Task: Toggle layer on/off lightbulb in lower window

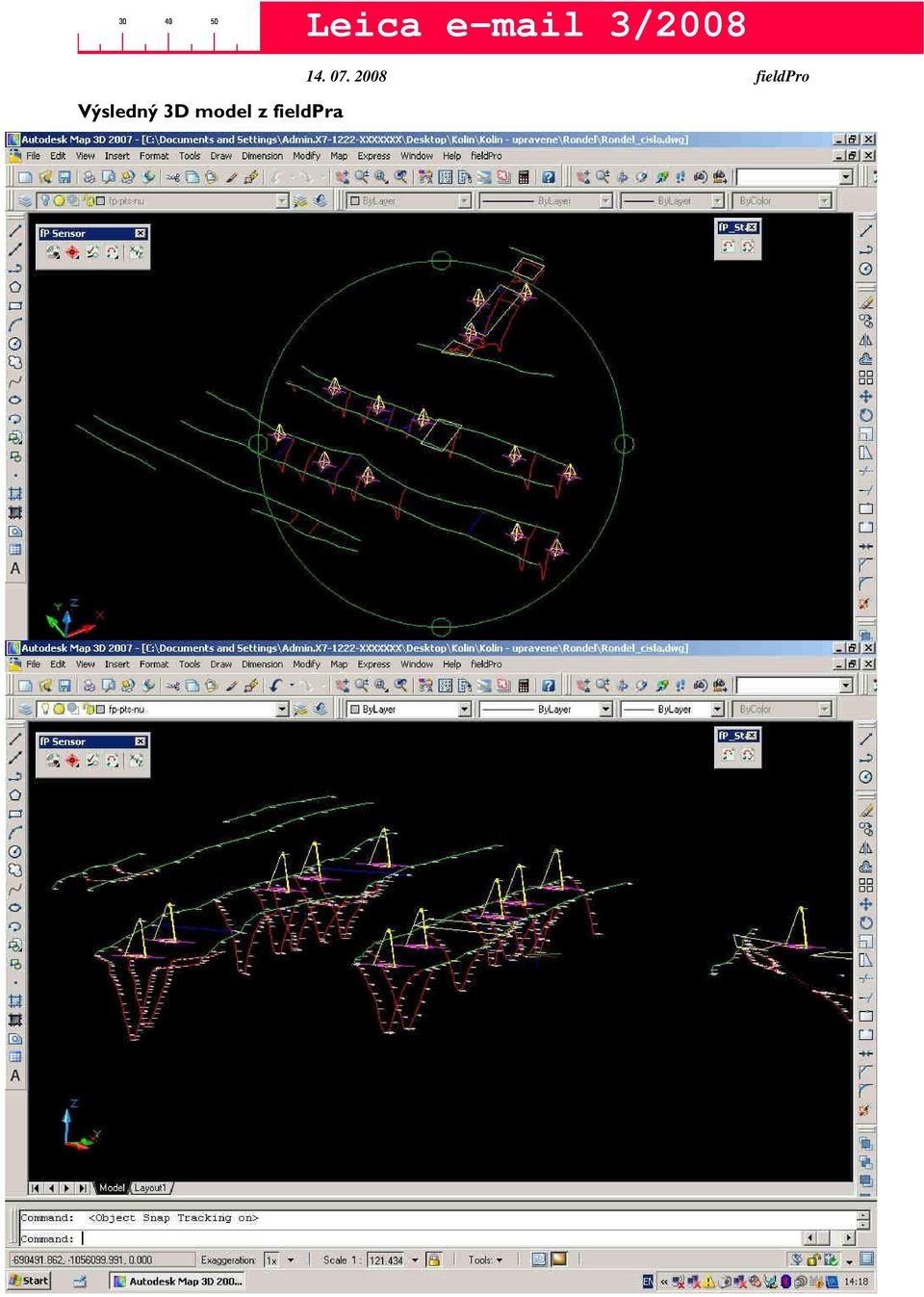Action: pos(44,709)
